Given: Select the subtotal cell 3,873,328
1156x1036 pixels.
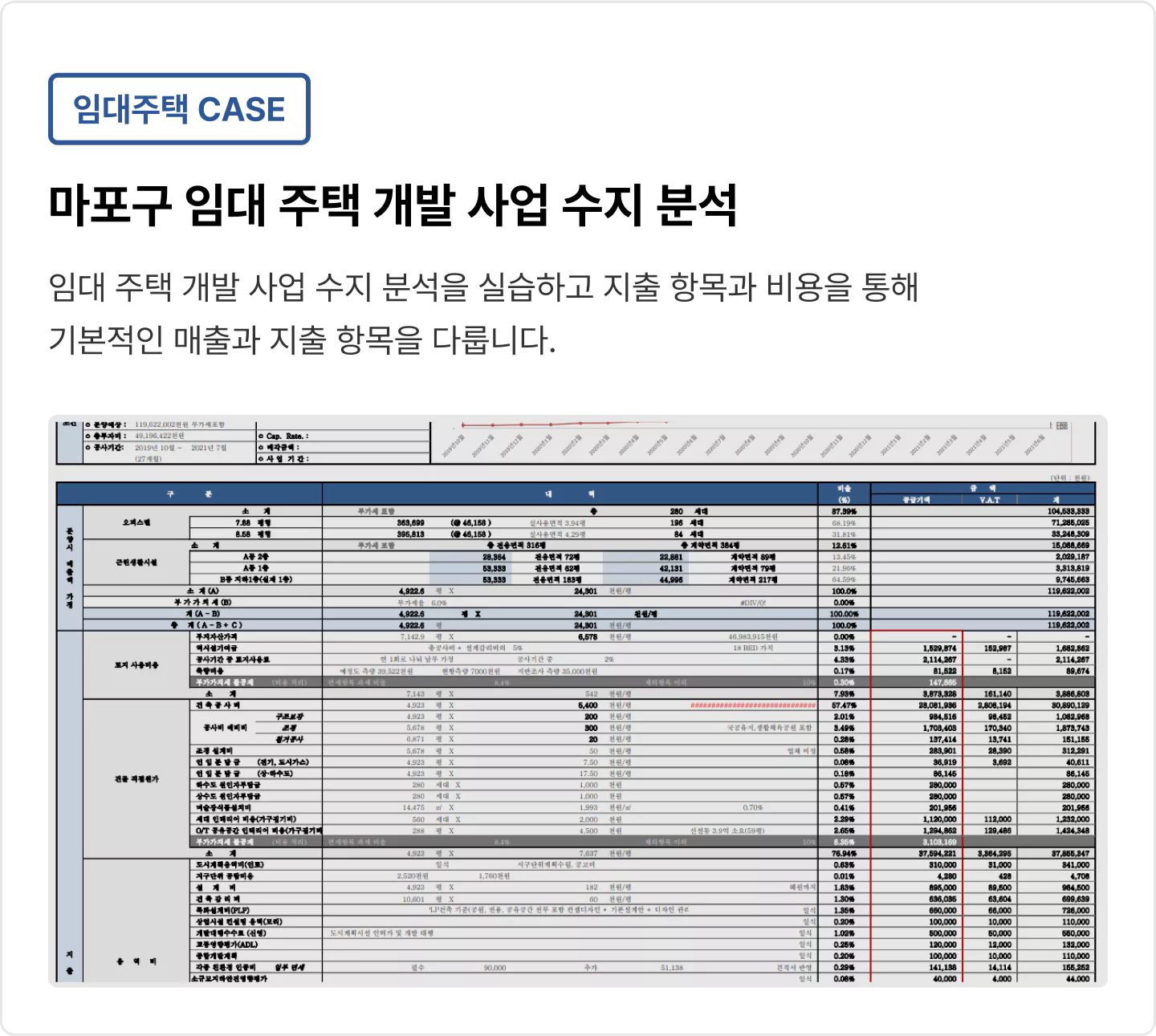Looking at the screenshot, I should point(939,693).
